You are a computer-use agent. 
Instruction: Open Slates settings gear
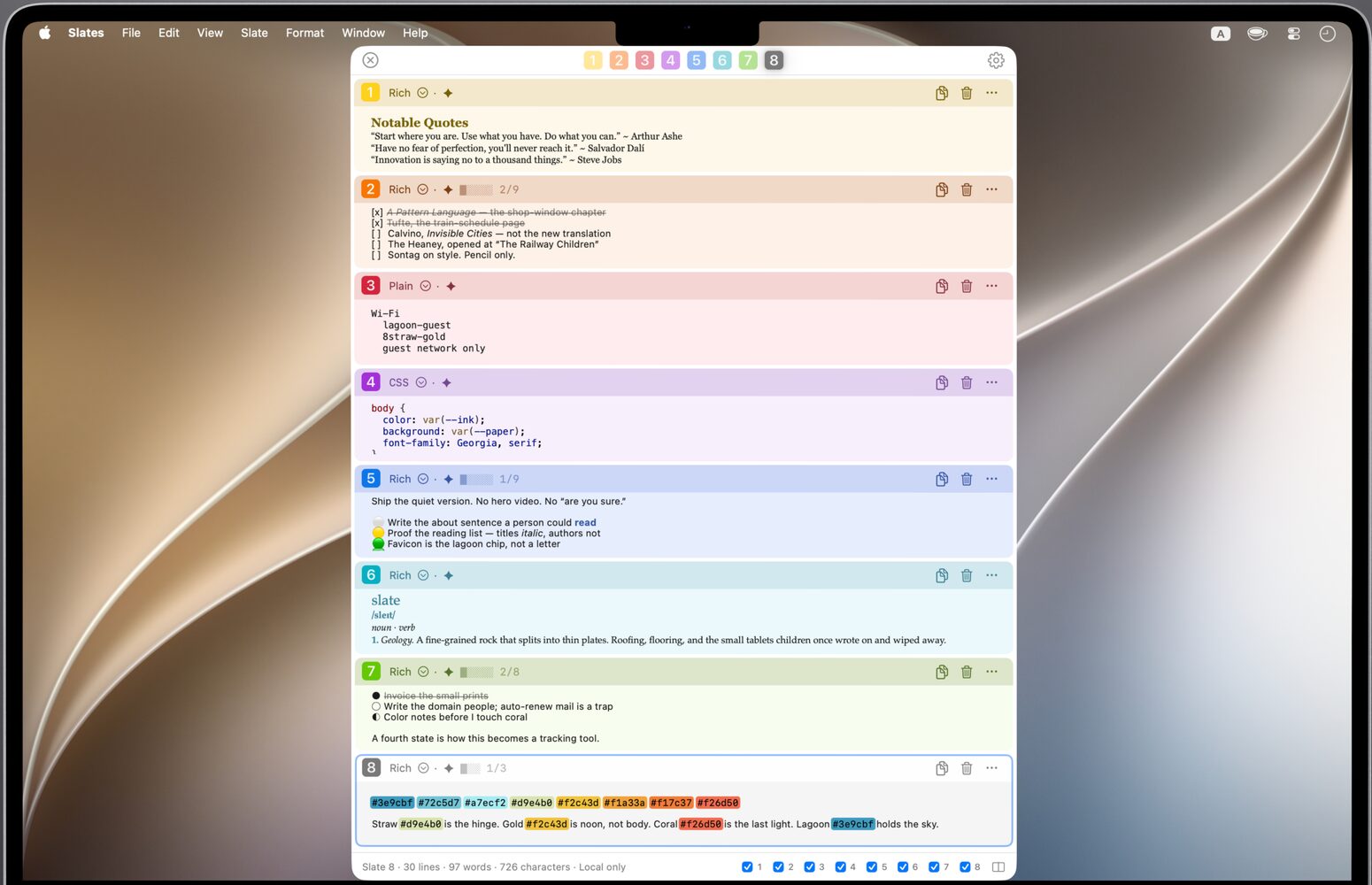(996, 60)
